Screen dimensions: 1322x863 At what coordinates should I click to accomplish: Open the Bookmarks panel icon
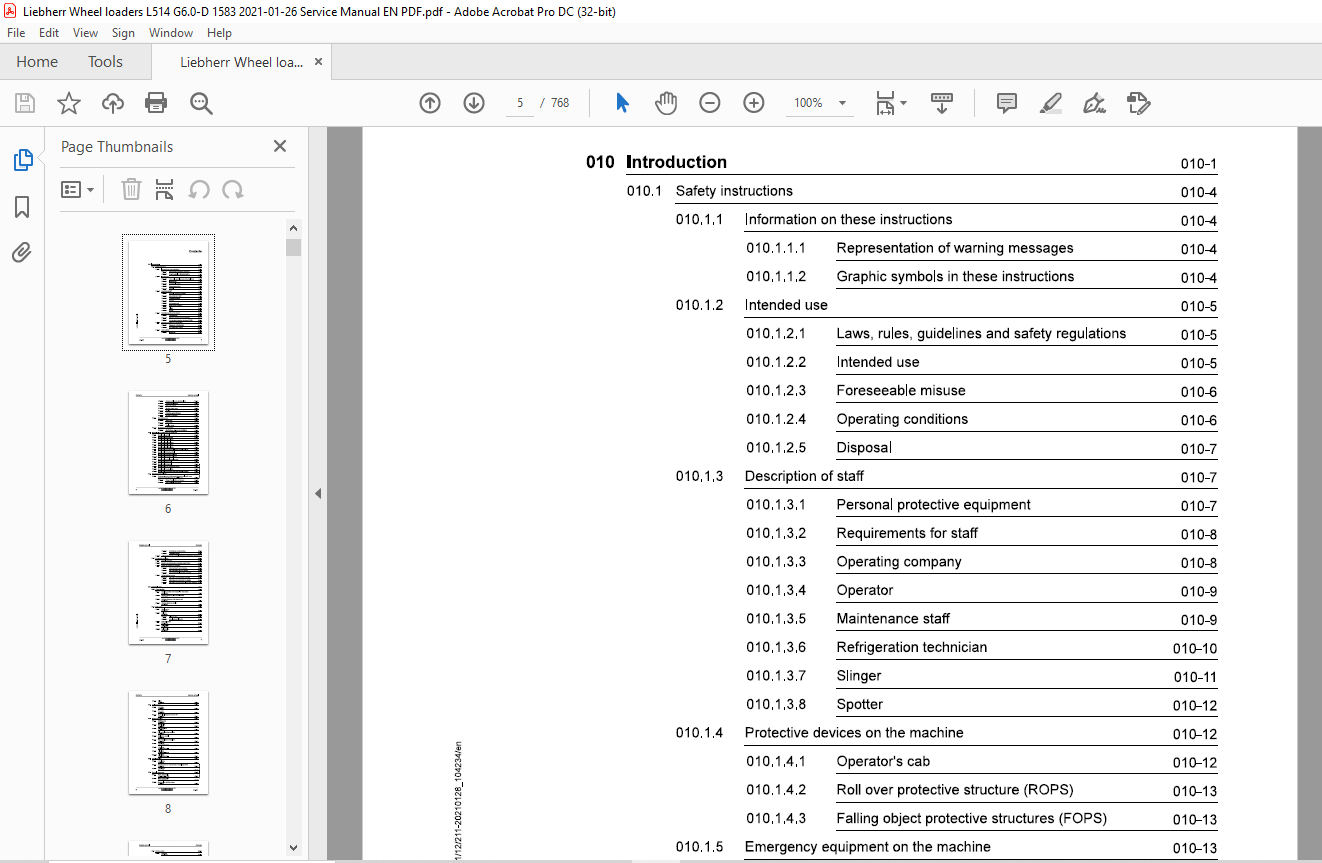22,207
